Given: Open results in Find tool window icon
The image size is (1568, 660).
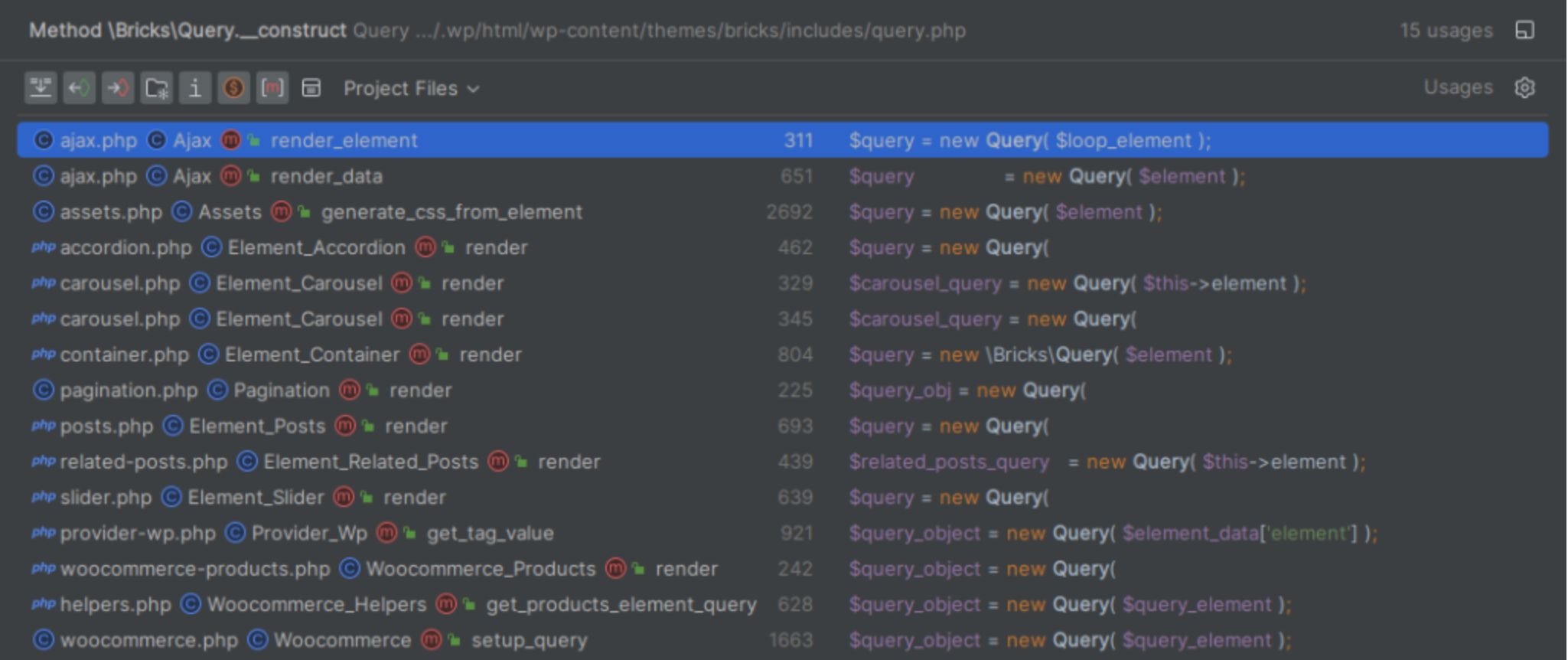Looking at the screenshot, I should click(x=1524, y=31).
